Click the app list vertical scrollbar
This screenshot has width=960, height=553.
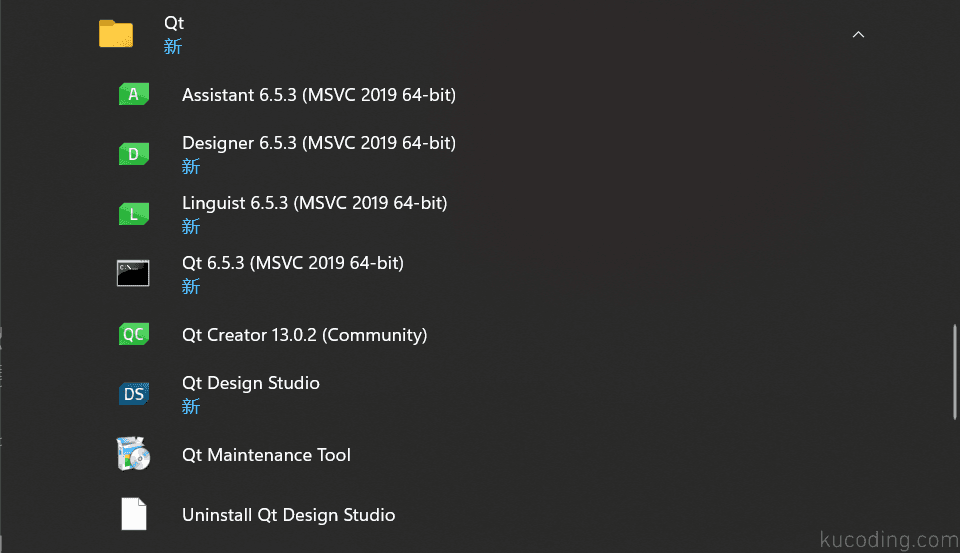point(954,372)
